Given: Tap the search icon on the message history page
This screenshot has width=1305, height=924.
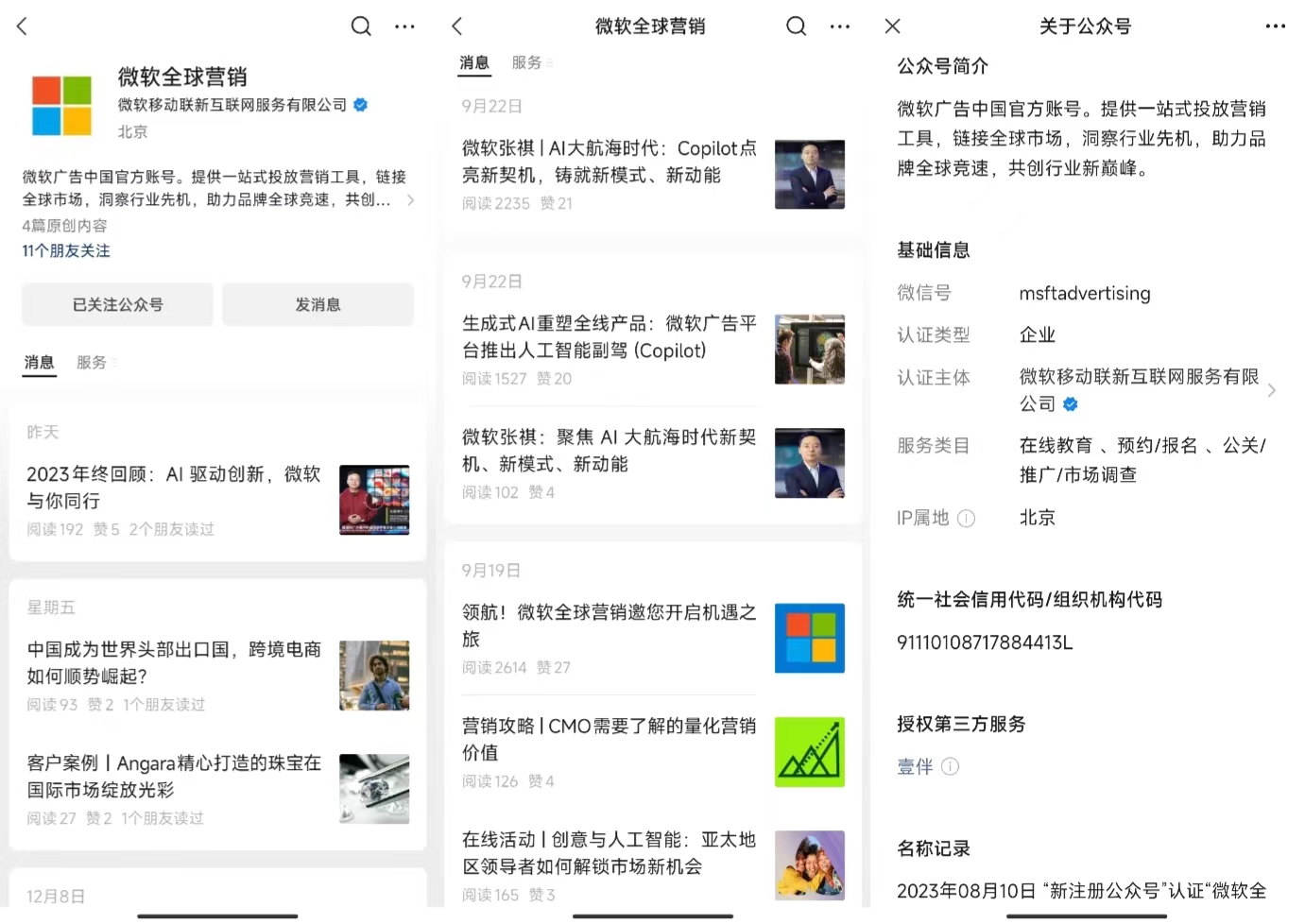Looking at the screenshot, I should pyautogui.click(x=796, y=26).
